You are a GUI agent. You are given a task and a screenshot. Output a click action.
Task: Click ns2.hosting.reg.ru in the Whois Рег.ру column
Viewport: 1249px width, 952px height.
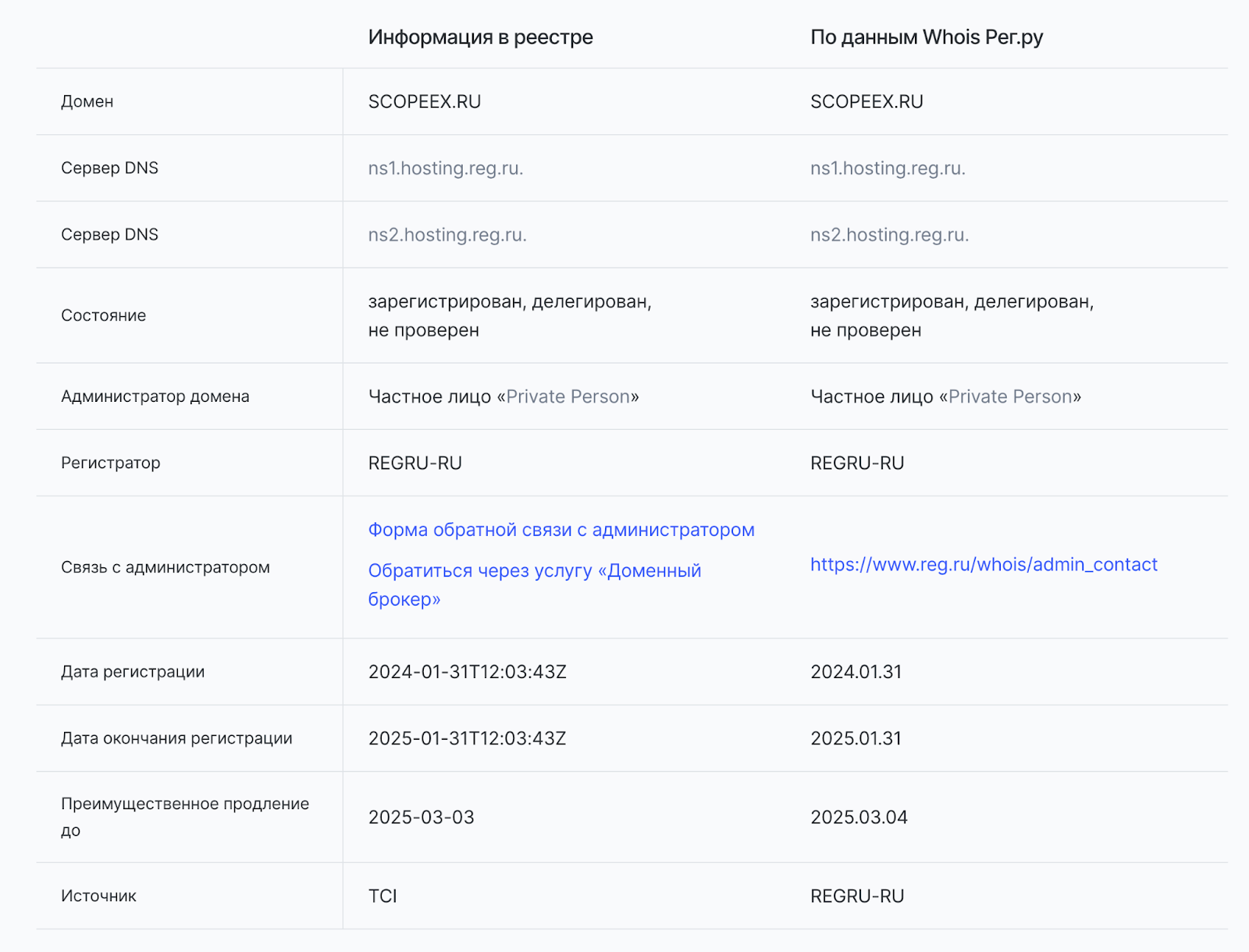(x=889, y=235)
